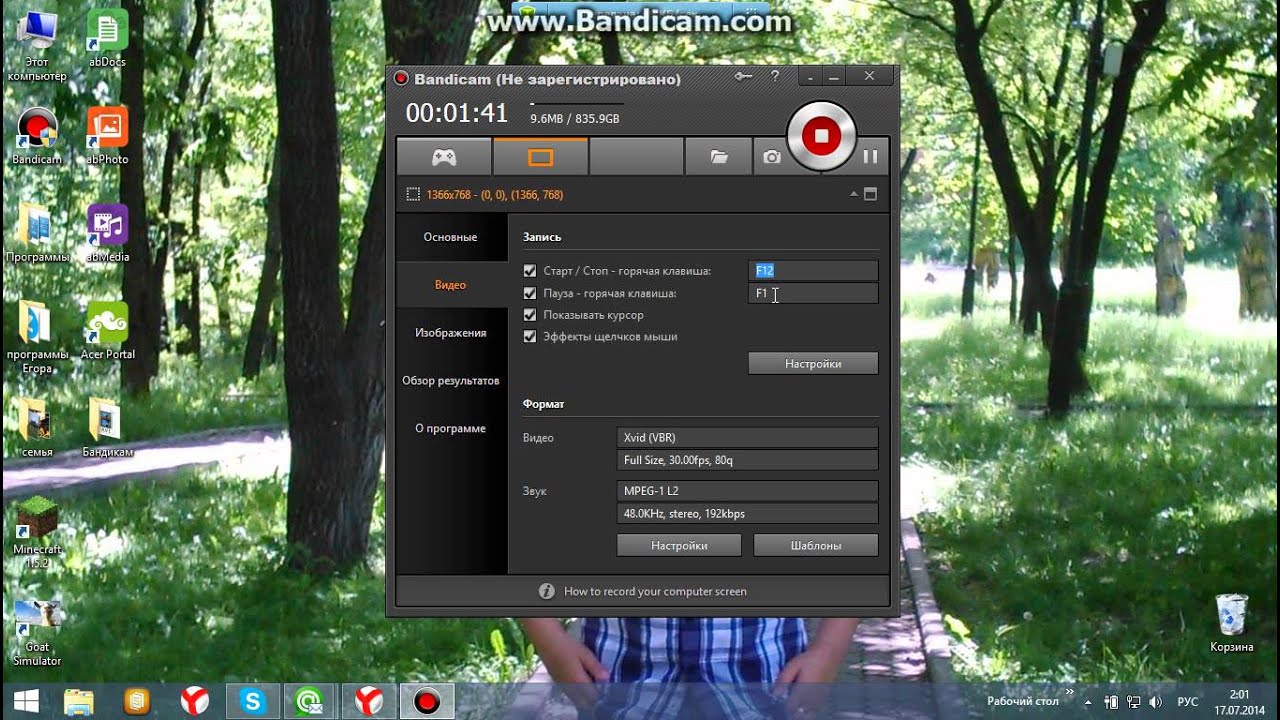Toggle Пауза hotkey checkbox
The height and width of the screenshot is (720, 1280).
pos(530,293)
